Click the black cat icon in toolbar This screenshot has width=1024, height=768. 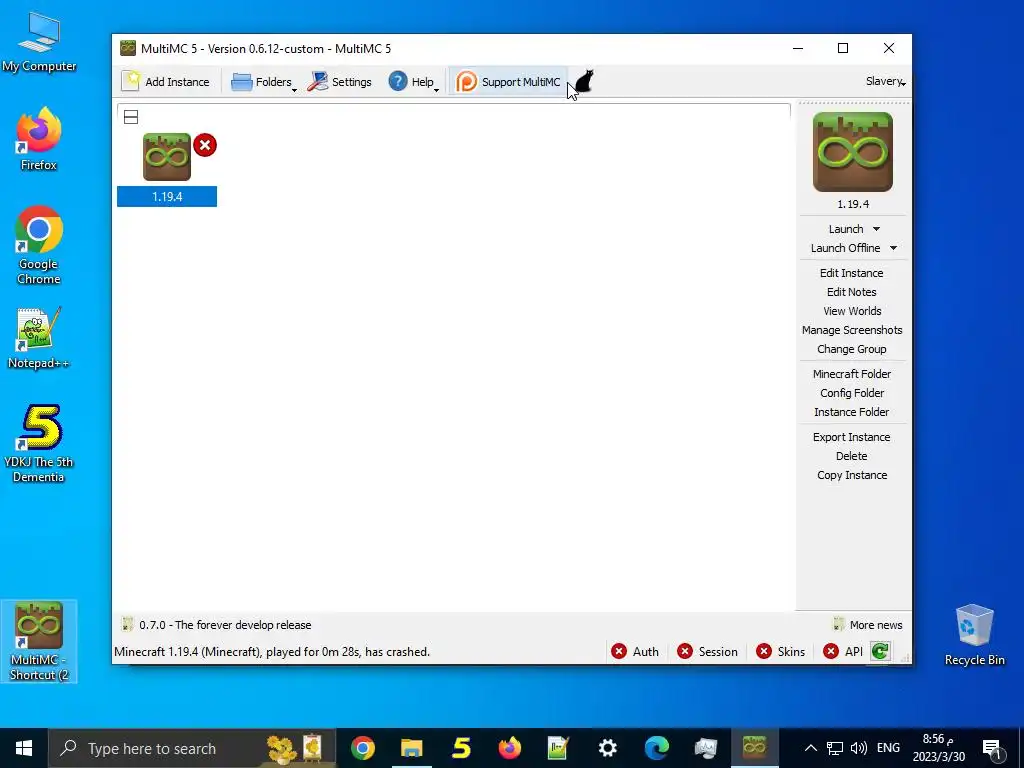pyautogui.click(x=584, y=82)
